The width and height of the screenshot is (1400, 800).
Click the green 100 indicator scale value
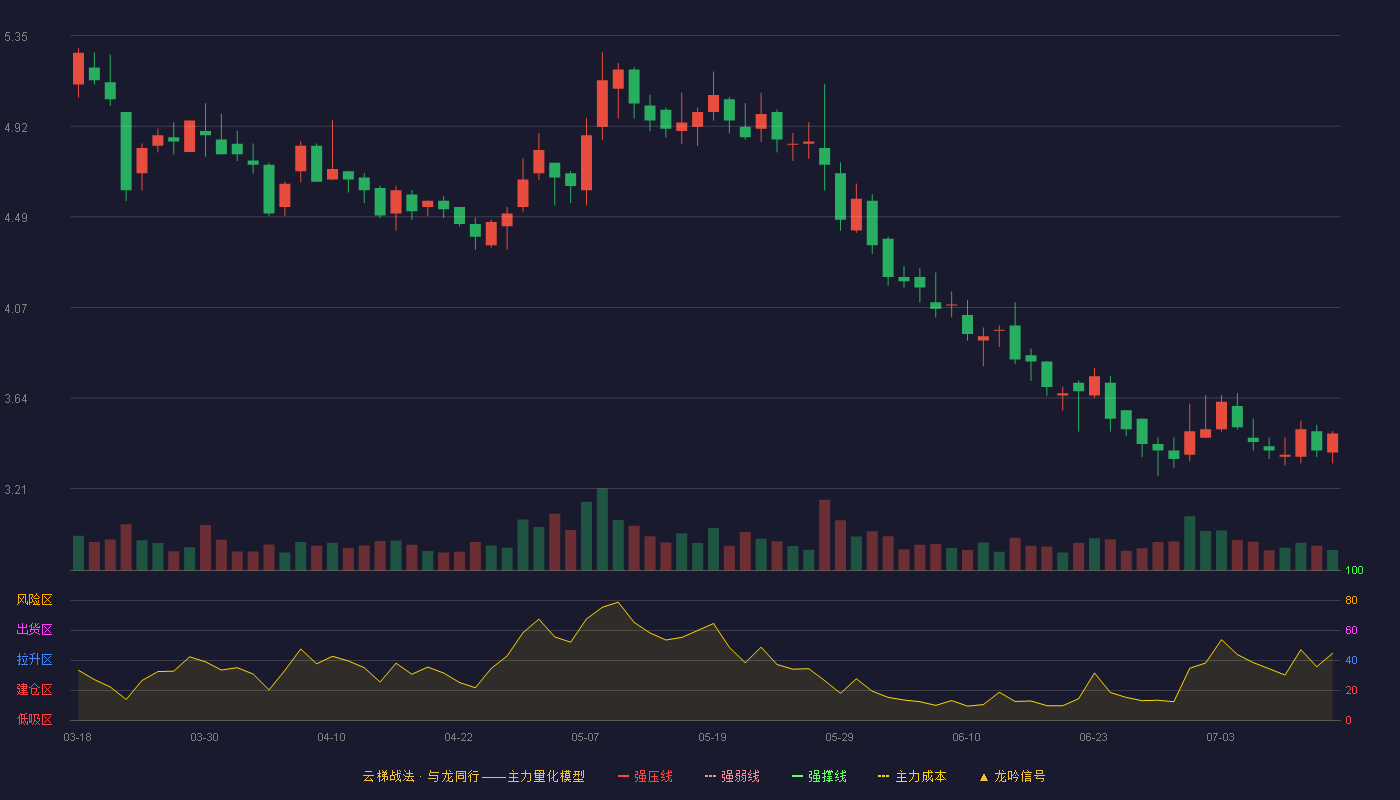tap(1354, 571)
